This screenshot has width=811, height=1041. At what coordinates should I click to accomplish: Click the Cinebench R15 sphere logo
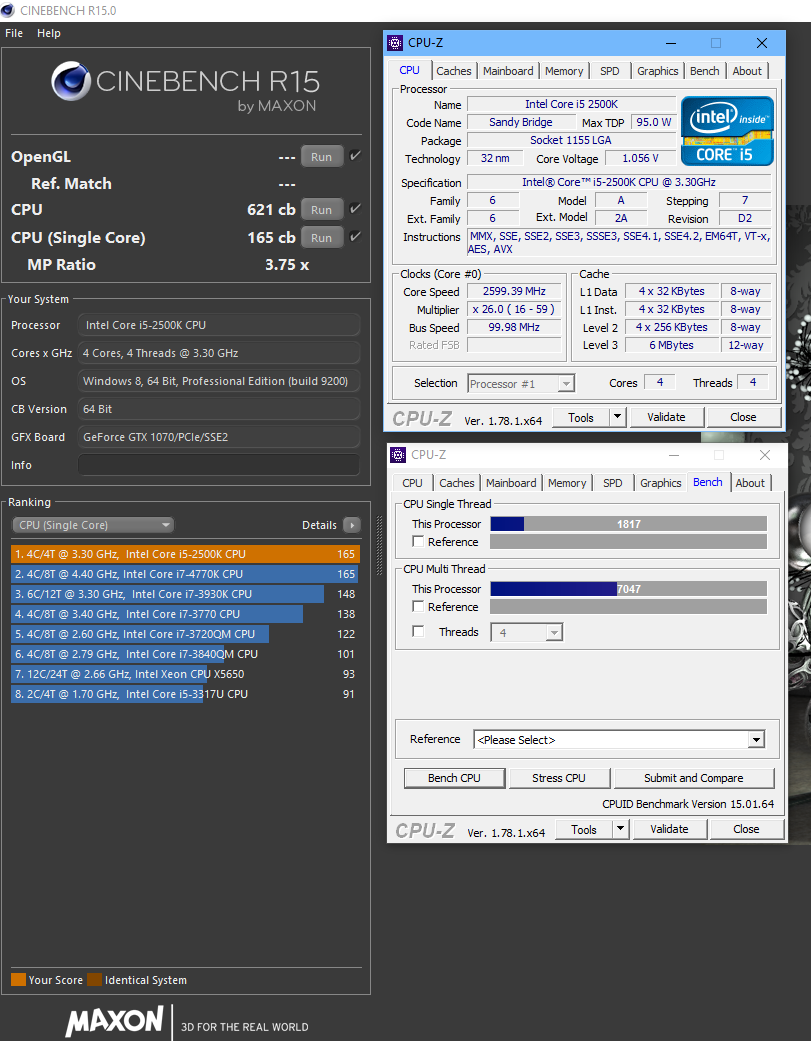(71, 81)
